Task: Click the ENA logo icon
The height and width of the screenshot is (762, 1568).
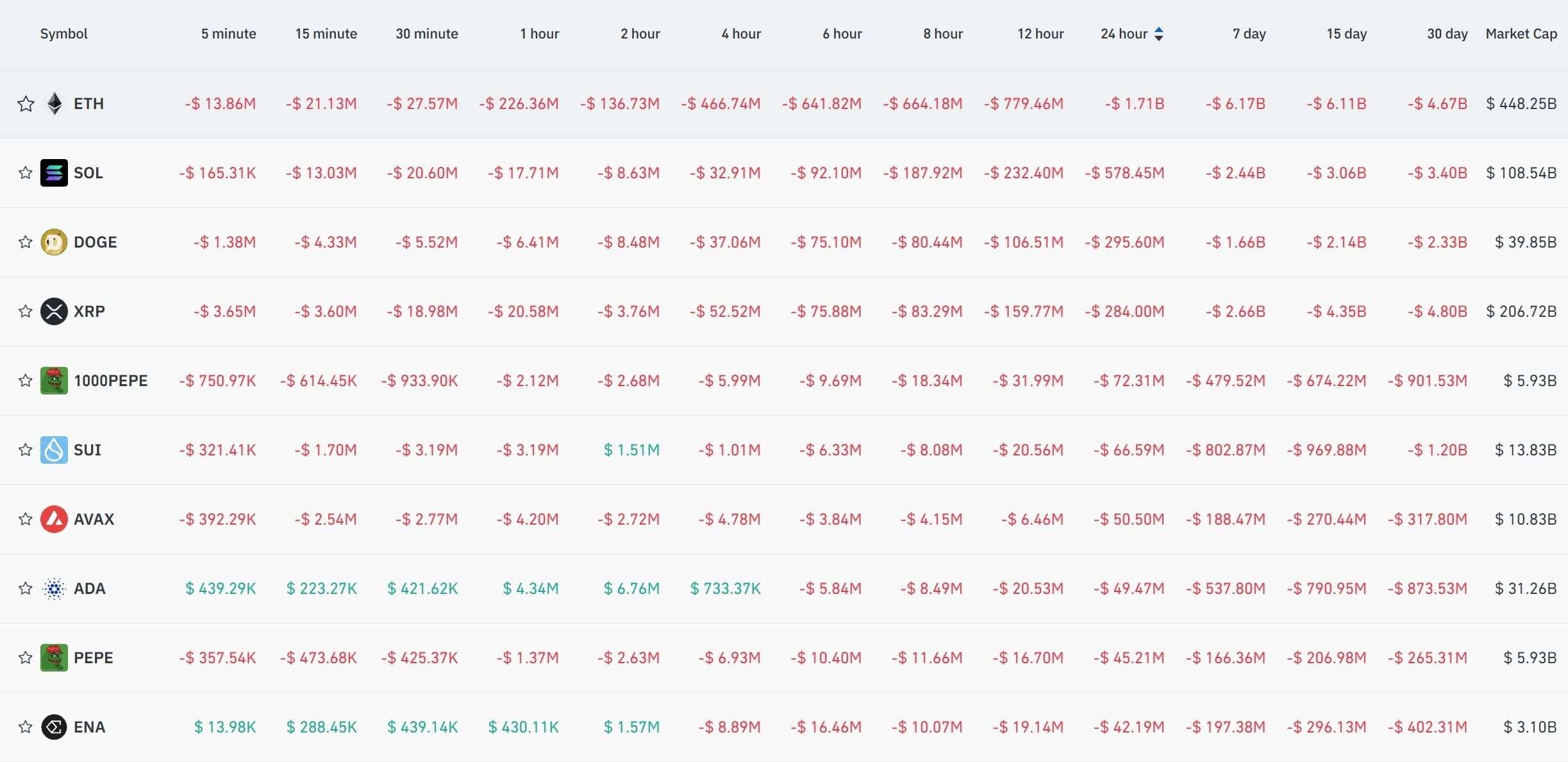Action: point(54,727)
